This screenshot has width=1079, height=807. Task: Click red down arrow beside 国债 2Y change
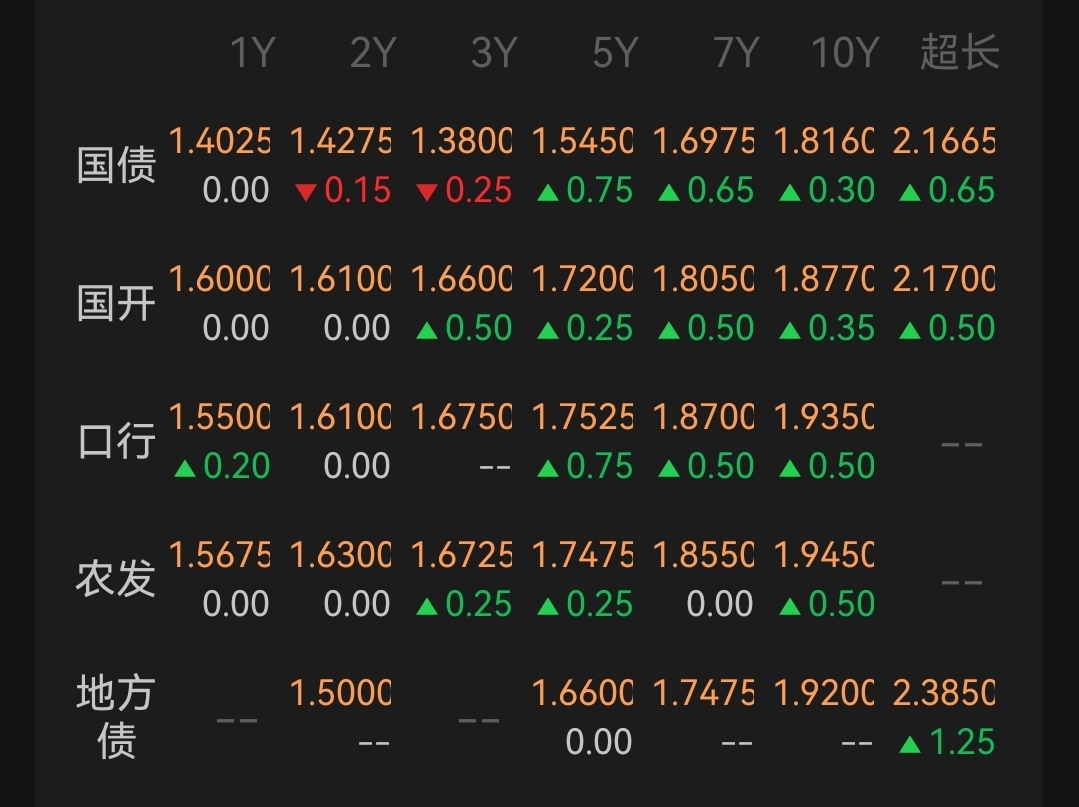[x=305, y=192]
